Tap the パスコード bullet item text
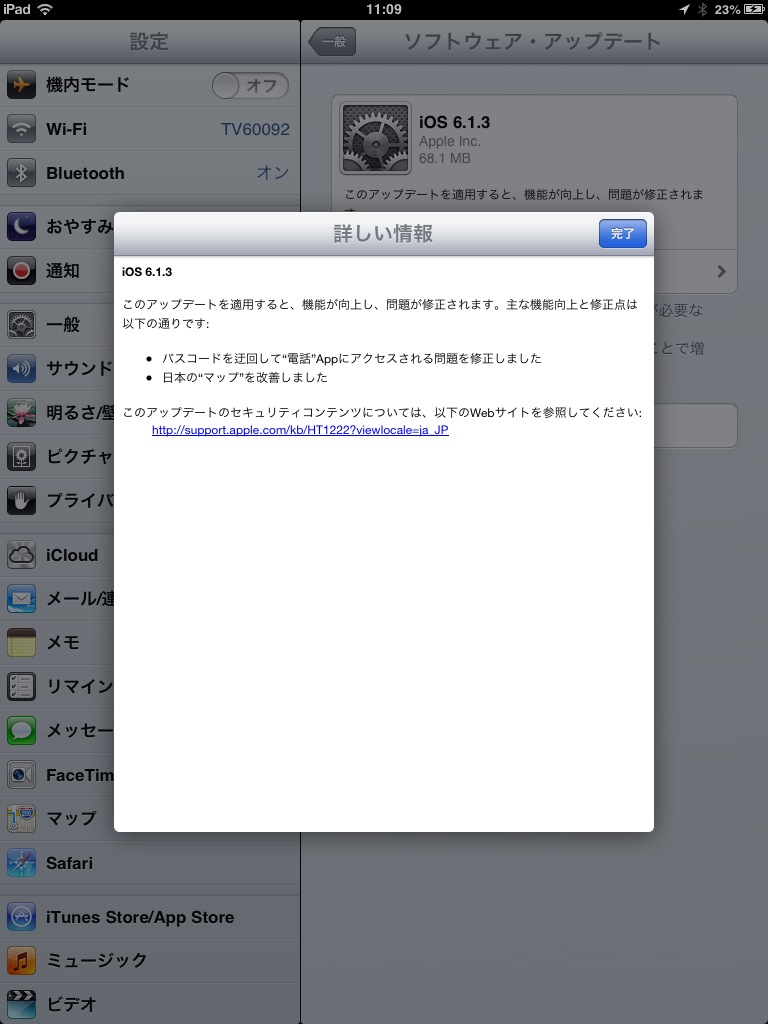Viewport: 768px width, 1024px height. click(352, 358)
